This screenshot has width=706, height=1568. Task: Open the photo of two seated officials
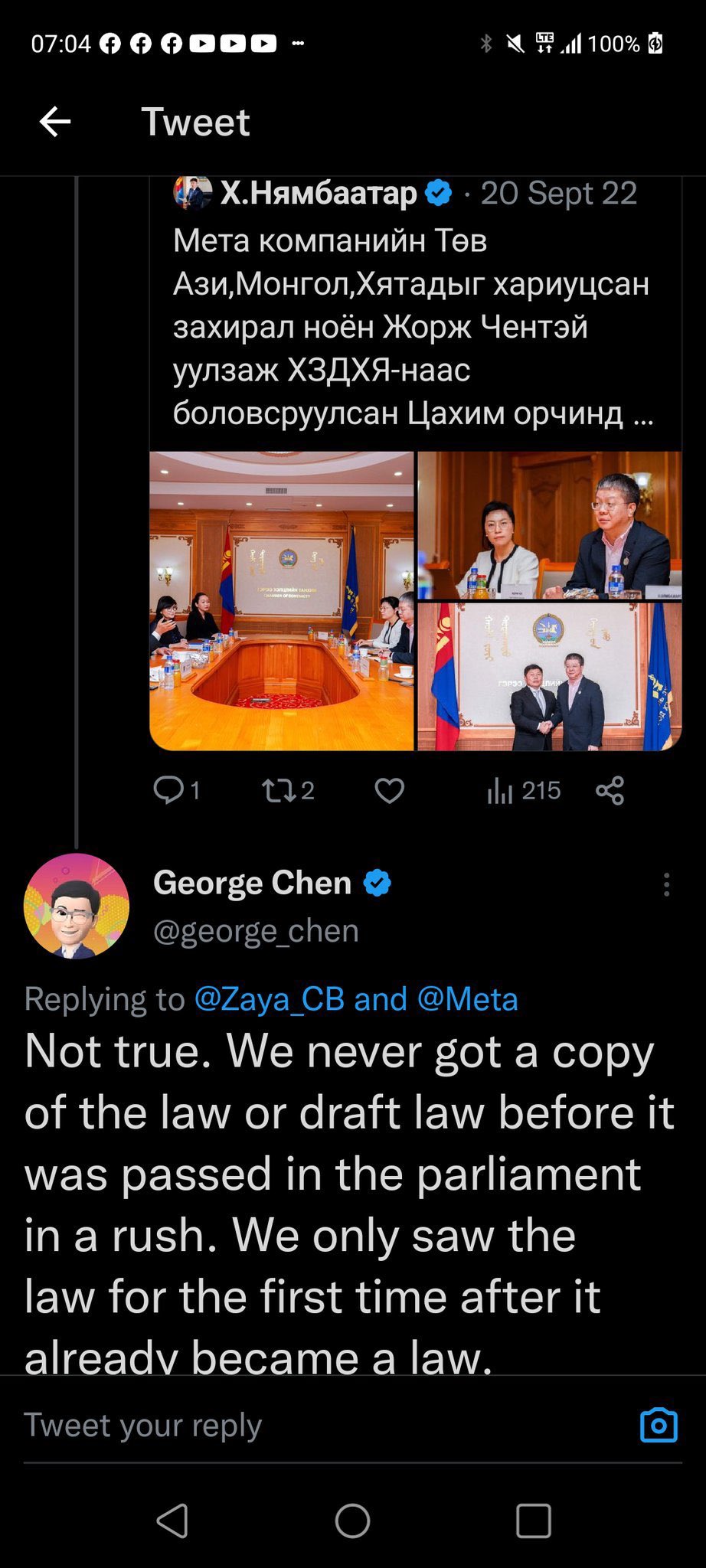549,525
